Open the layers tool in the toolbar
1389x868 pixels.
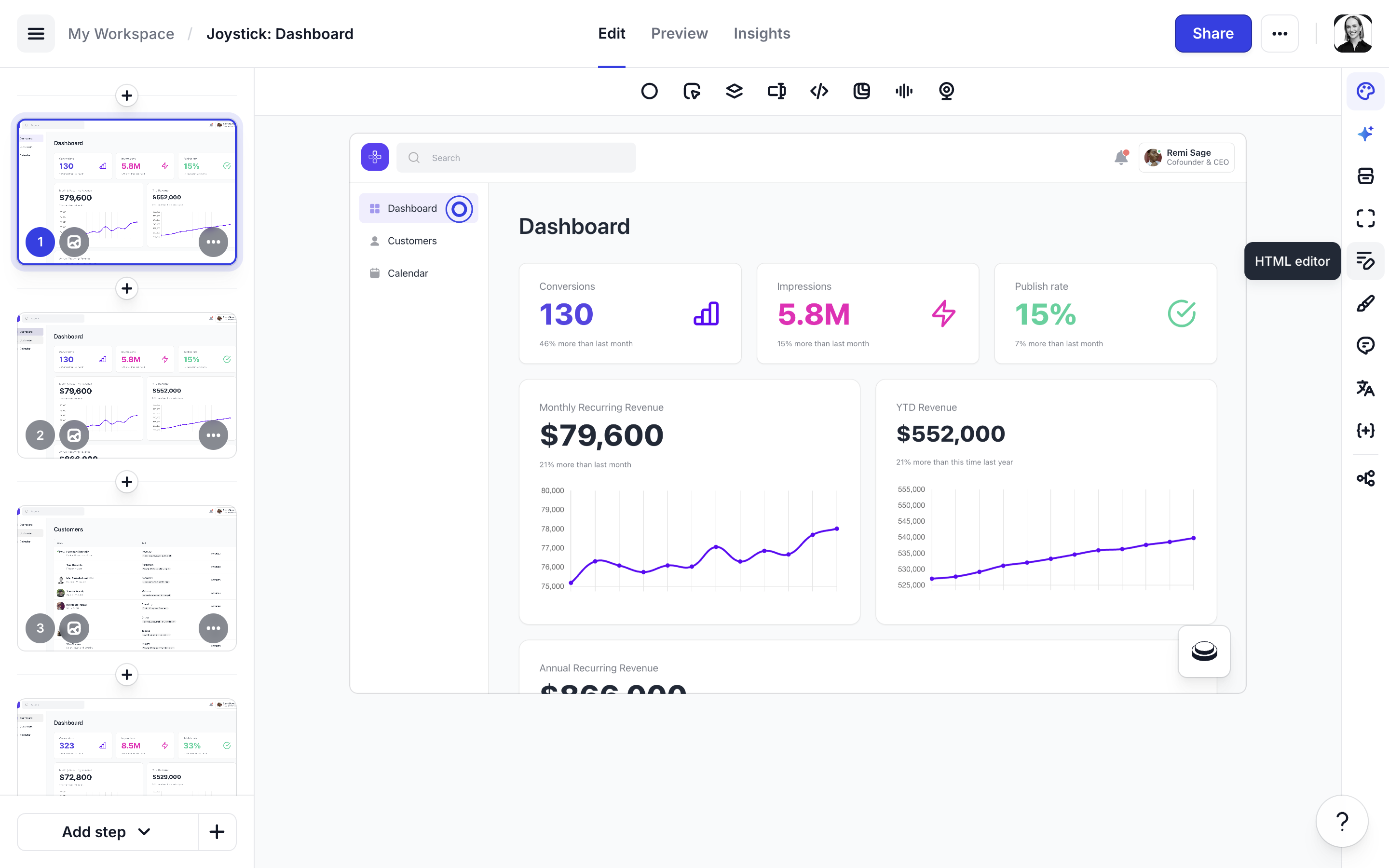click(734, 91)
